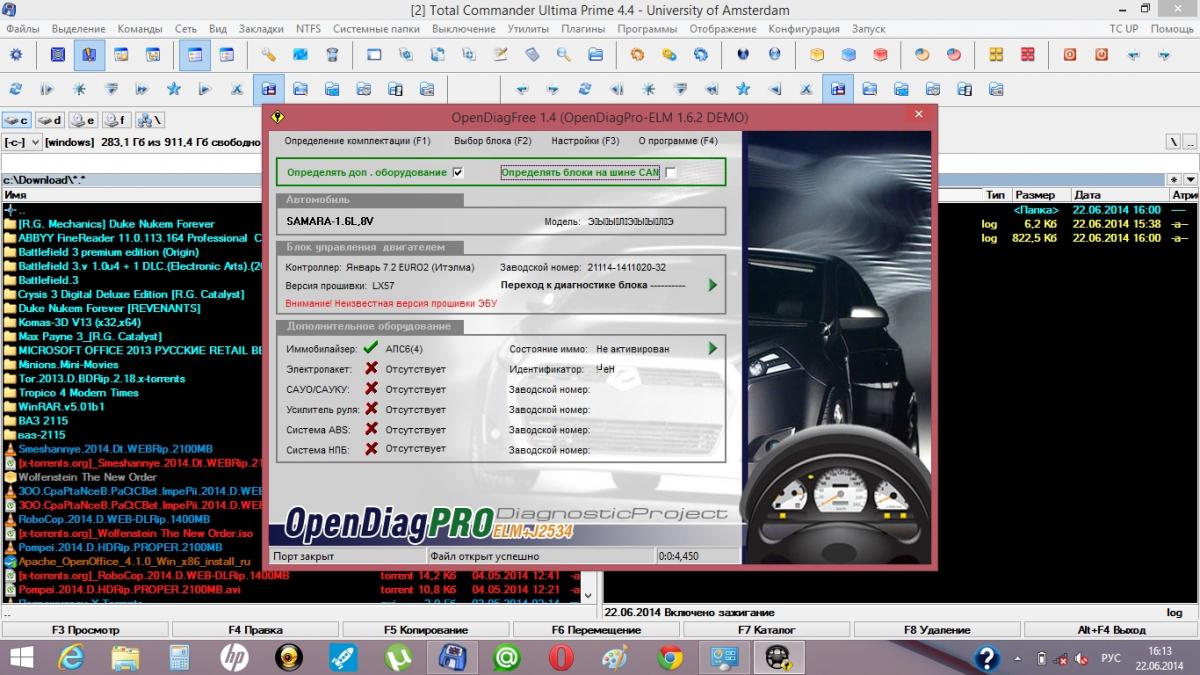Open the Плагины menu
The image size is (1200, 675).
(x=582, y=29)
